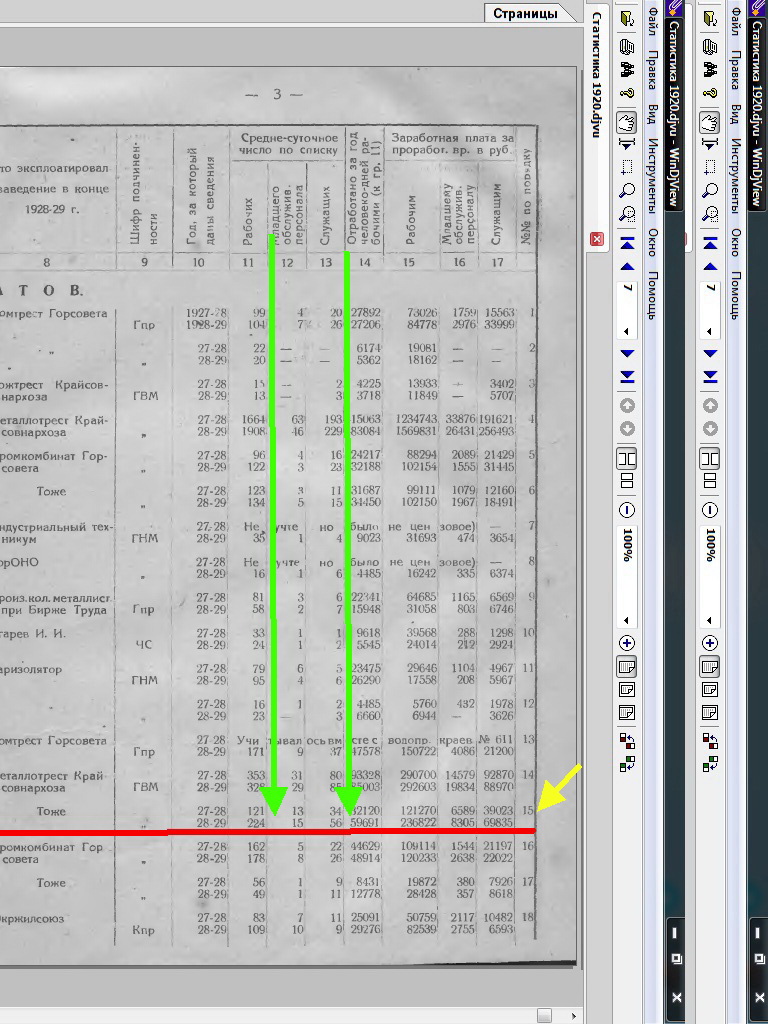The image size is (768, 1024).
Task: Rotate page with red rotate icon, rightmost toolbar
Action: (x=709, y=741)
